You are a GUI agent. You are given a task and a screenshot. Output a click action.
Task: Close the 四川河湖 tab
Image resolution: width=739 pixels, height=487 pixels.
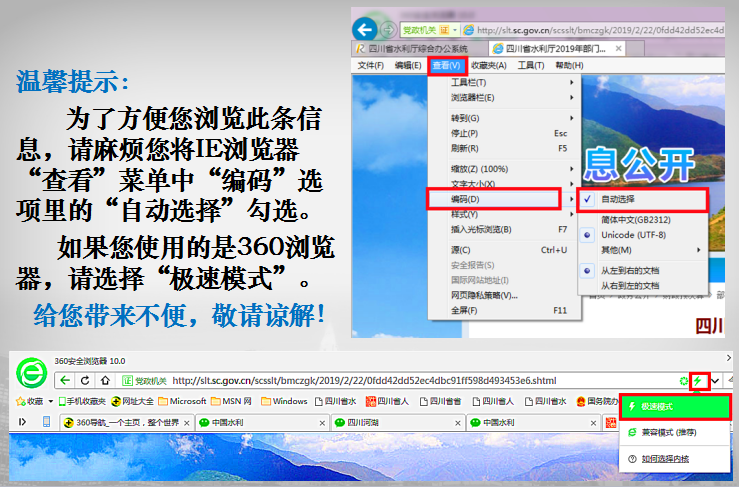click(457, 423)
